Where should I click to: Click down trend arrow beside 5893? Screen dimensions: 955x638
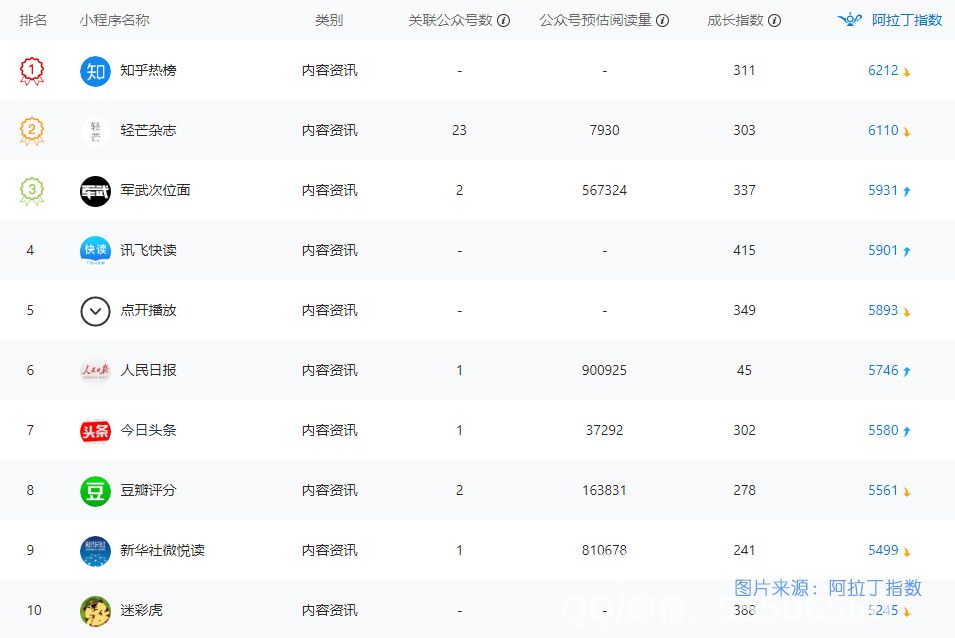pos(907,312)
